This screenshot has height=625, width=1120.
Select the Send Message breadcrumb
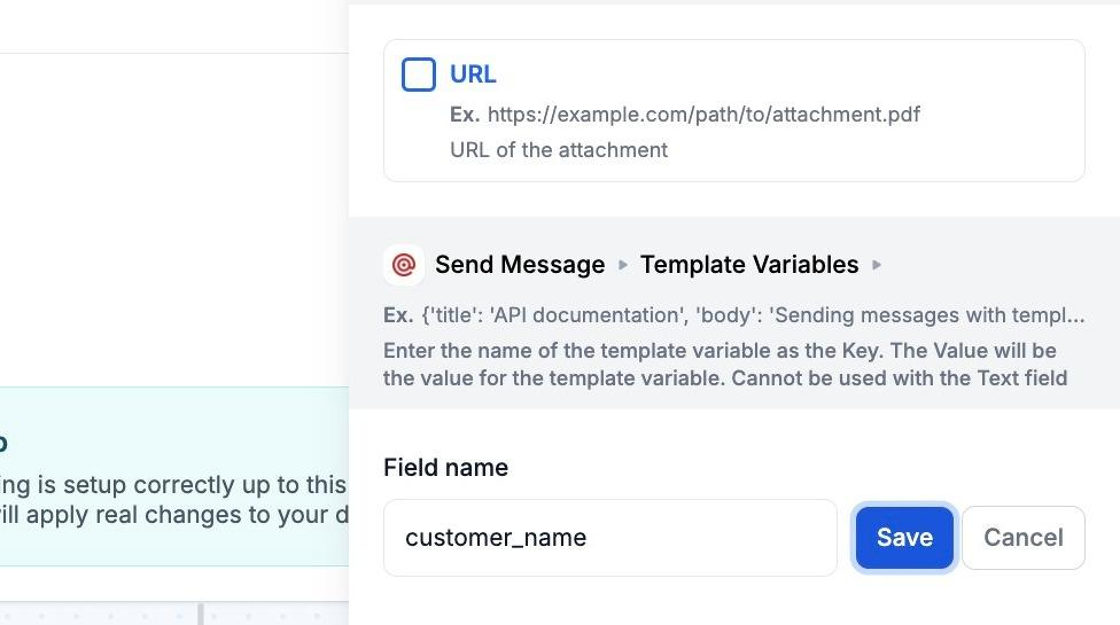click(519, 265)
